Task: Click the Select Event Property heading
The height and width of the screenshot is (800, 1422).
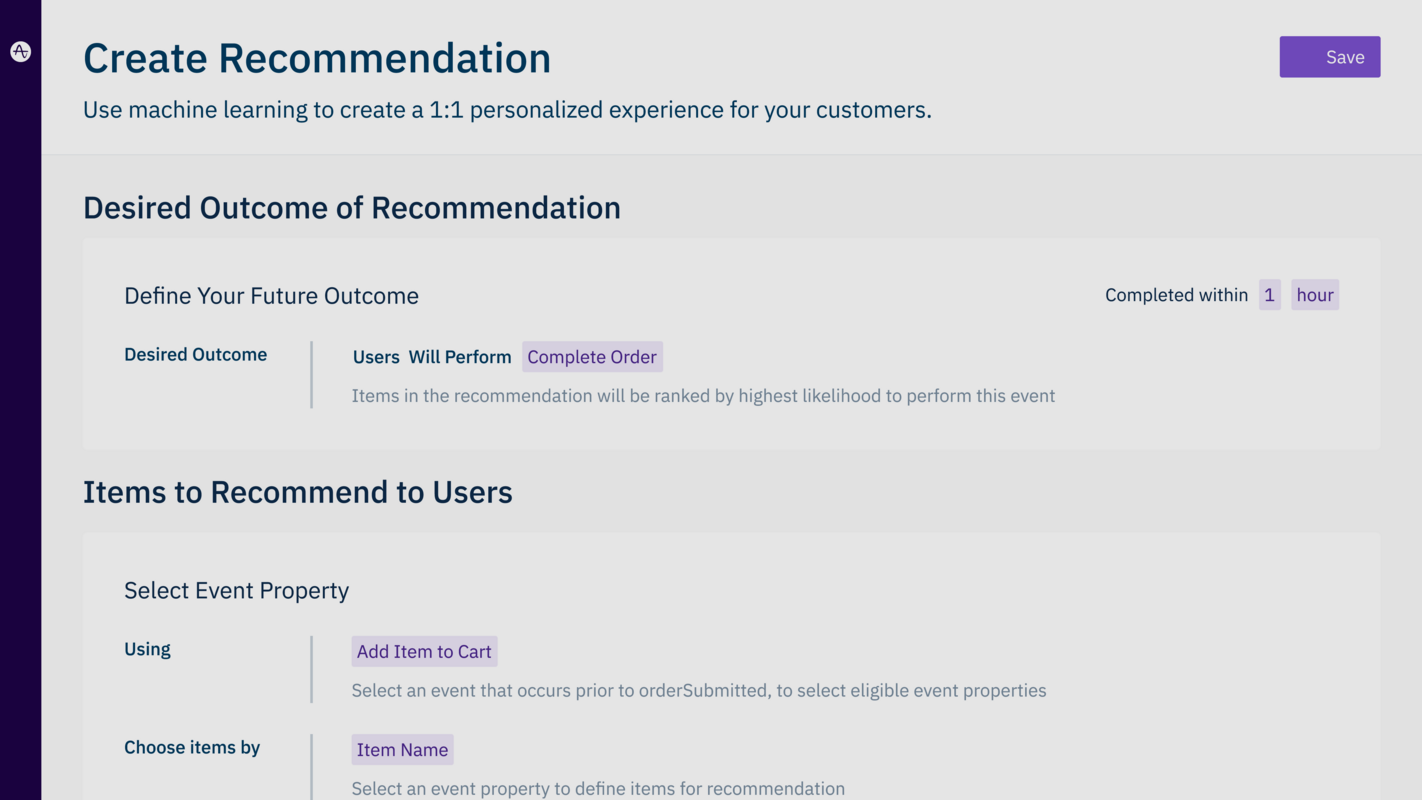Action: pyautogui.click(x=236, y=590)
